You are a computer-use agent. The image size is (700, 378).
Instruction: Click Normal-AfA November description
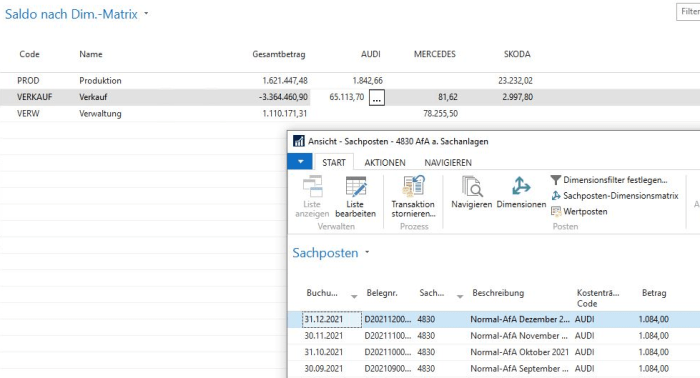519,336
